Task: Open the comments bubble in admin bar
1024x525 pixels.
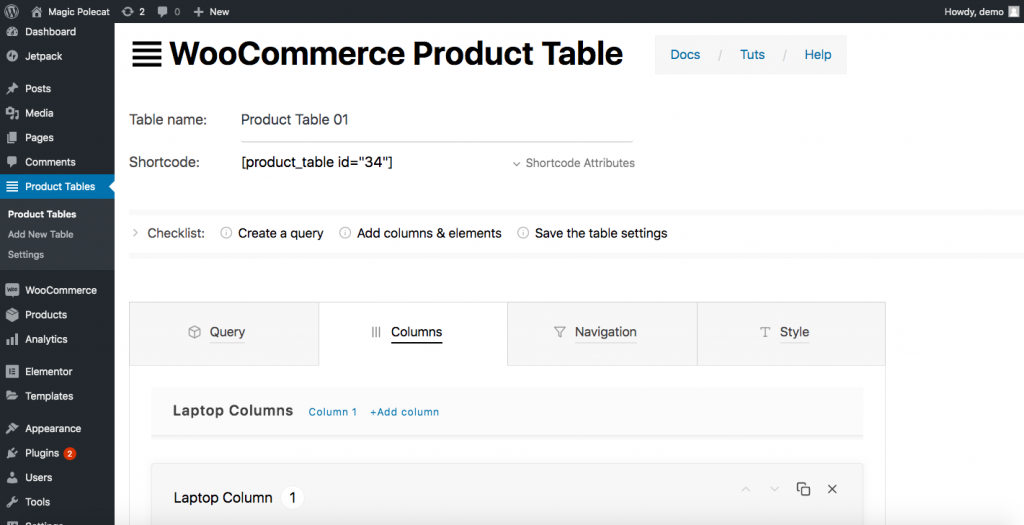Action: [168, 11]
